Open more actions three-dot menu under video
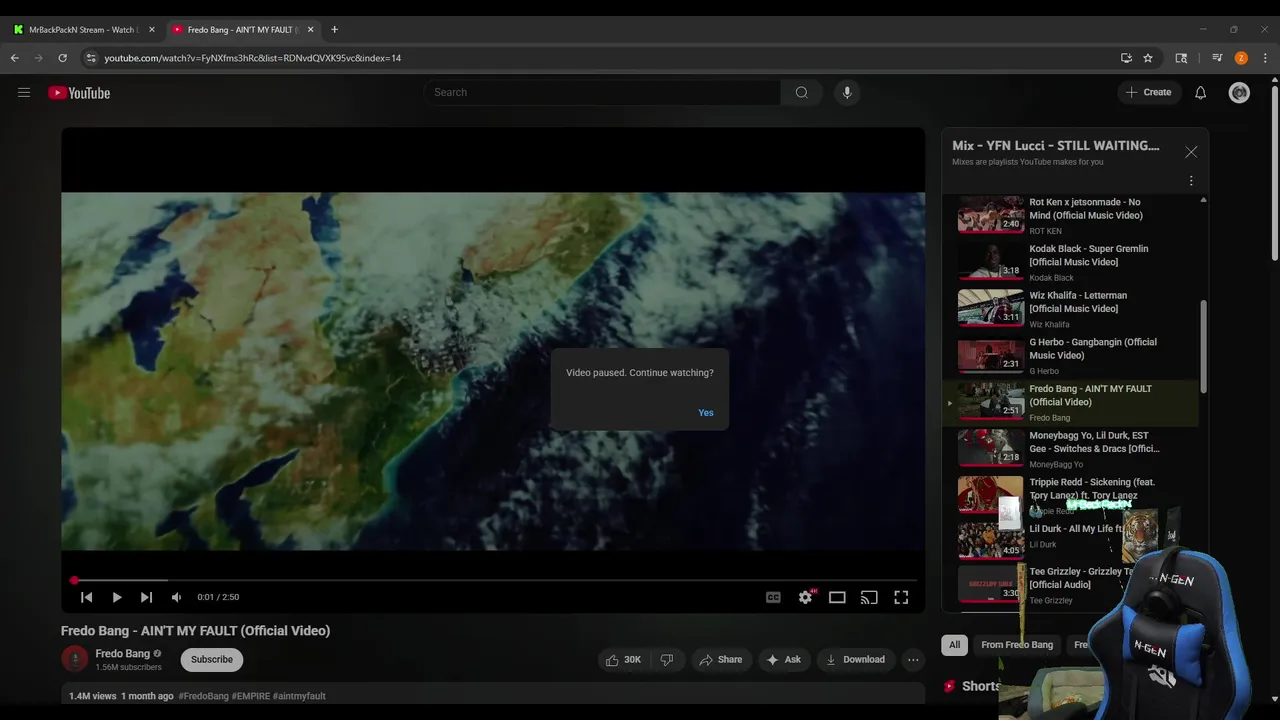This screenshot has height=720, width=1280. pos(913,659)
